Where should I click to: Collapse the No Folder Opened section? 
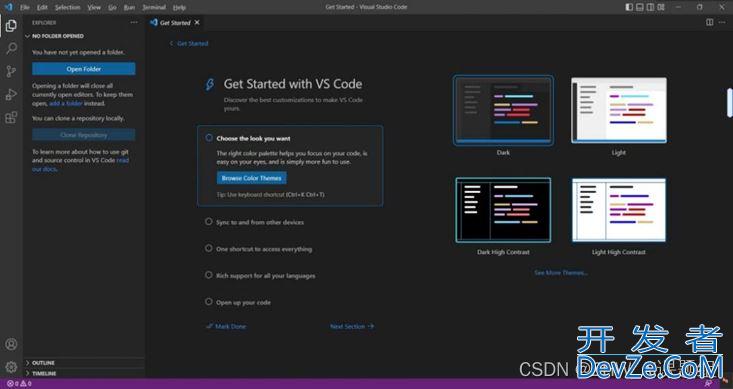pos(84,36)
